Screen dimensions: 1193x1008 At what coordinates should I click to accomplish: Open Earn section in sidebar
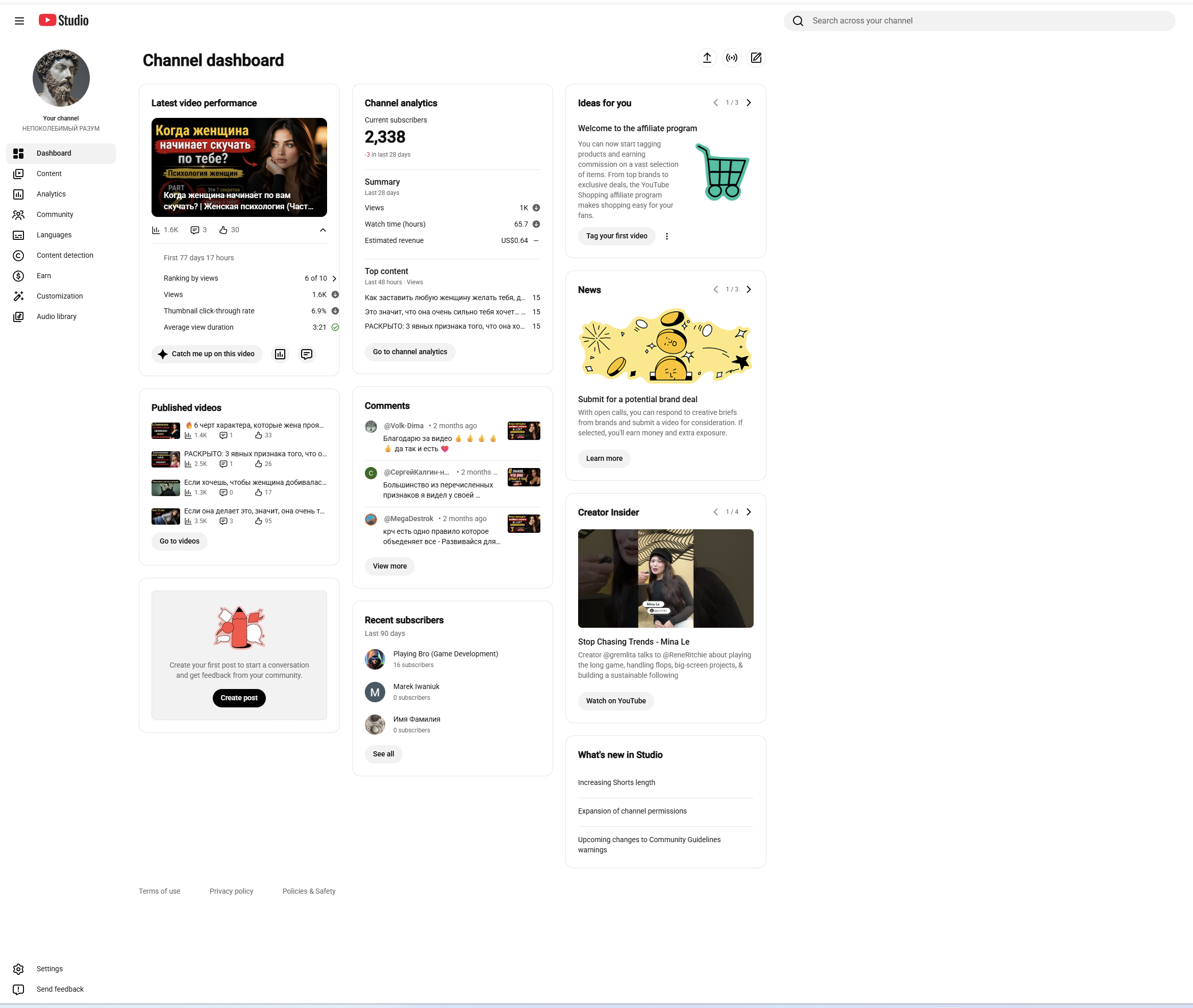click(x=61, y=276)
